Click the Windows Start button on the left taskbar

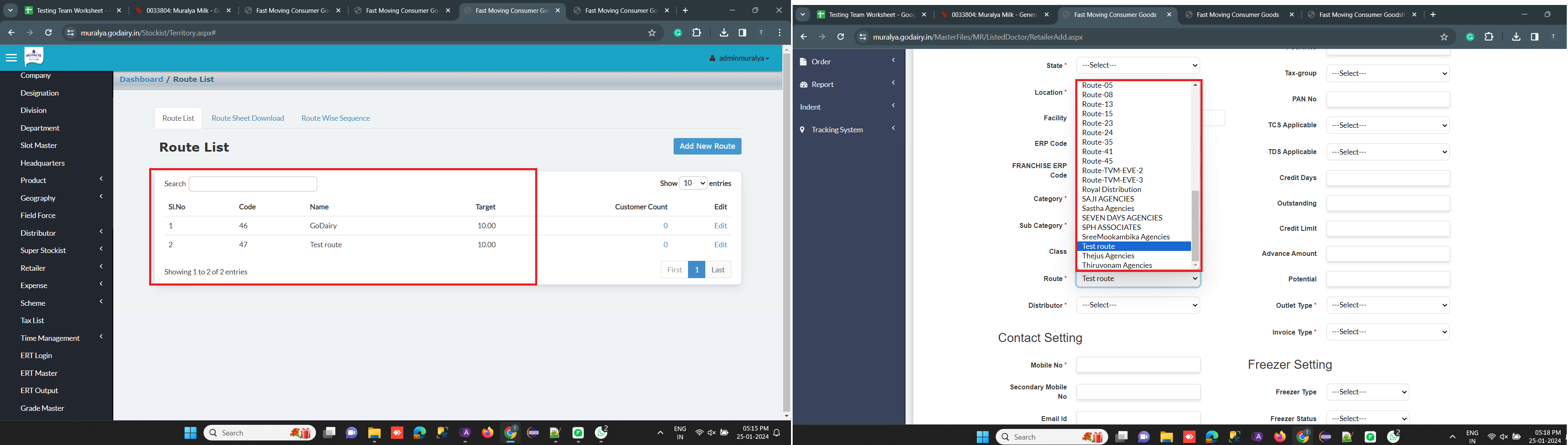coord(190,433)
